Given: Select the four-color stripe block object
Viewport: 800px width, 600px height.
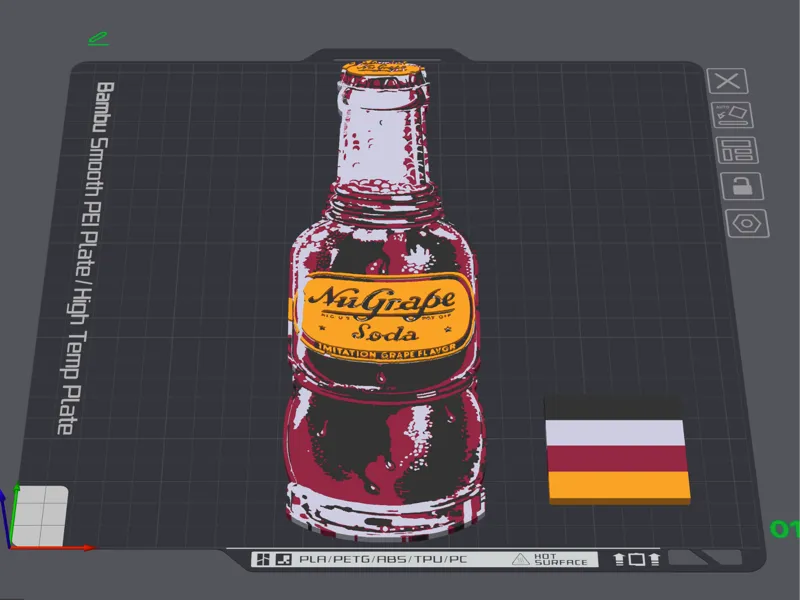Looking at the screenshot, I should (617, 450).
